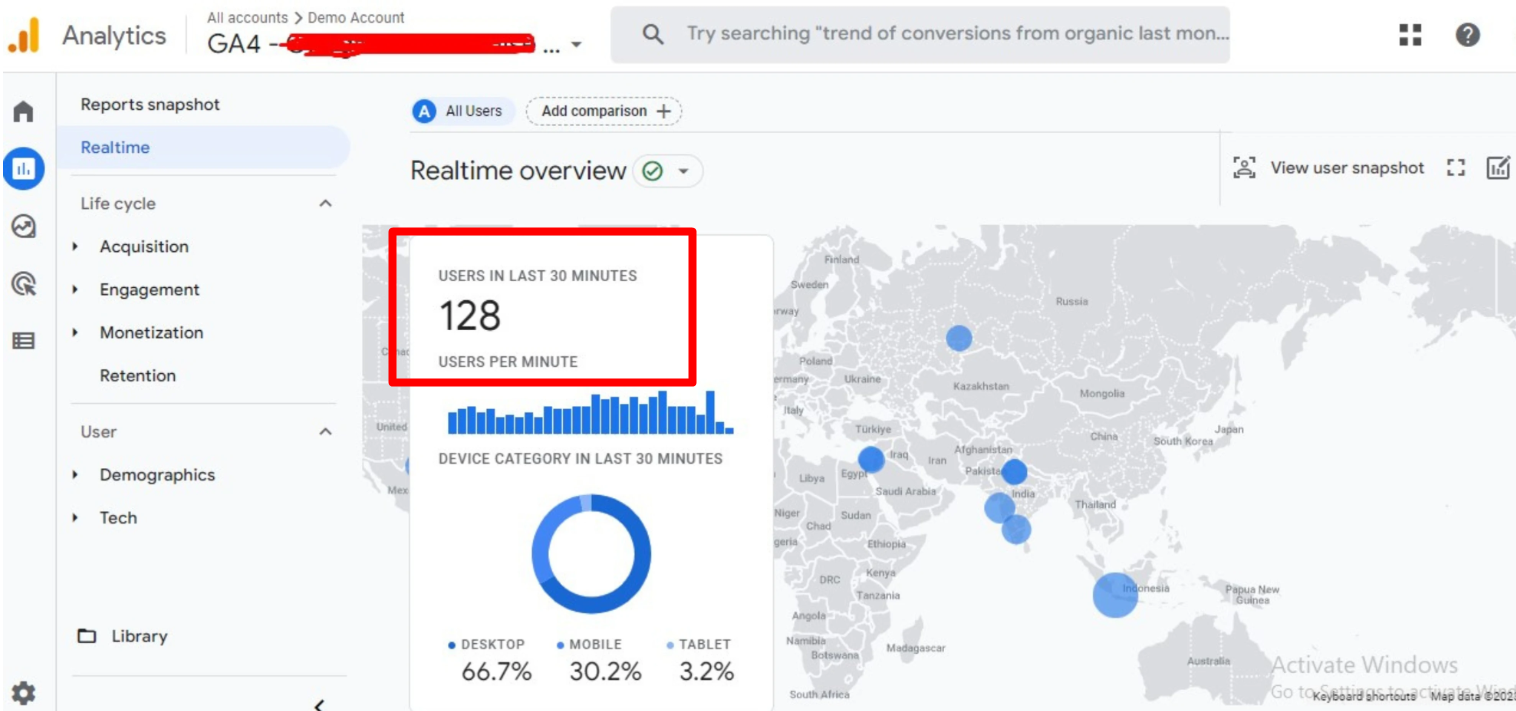Screen dimensions: 1516x711
Task: Open the Home icon in left rail
Action: pyautogui.click(x=23, y=111)
